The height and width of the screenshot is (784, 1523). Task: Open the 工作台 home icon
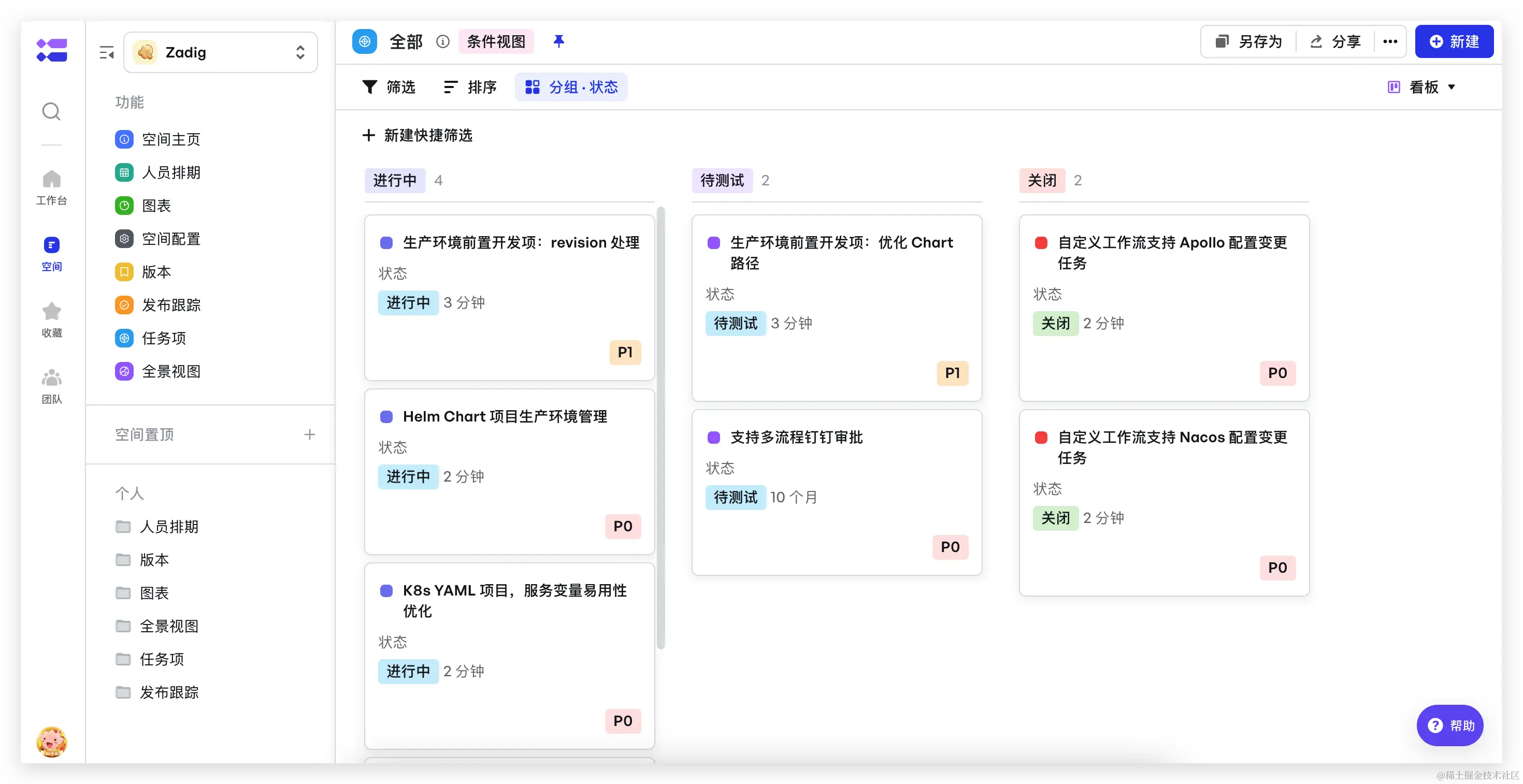pyautogui.click(x=51, y=179)
